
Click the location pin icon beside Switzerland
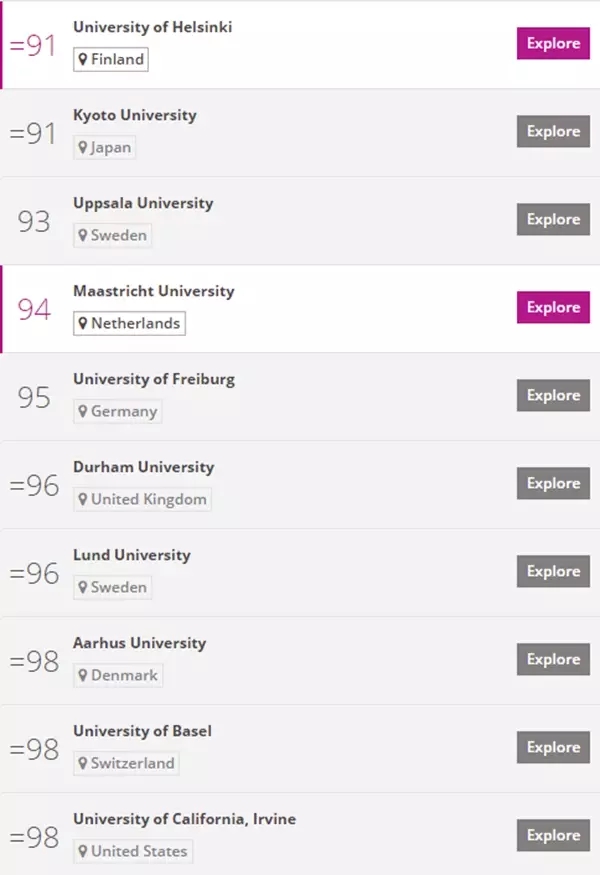pyautogui.click(x=83, y=763)
